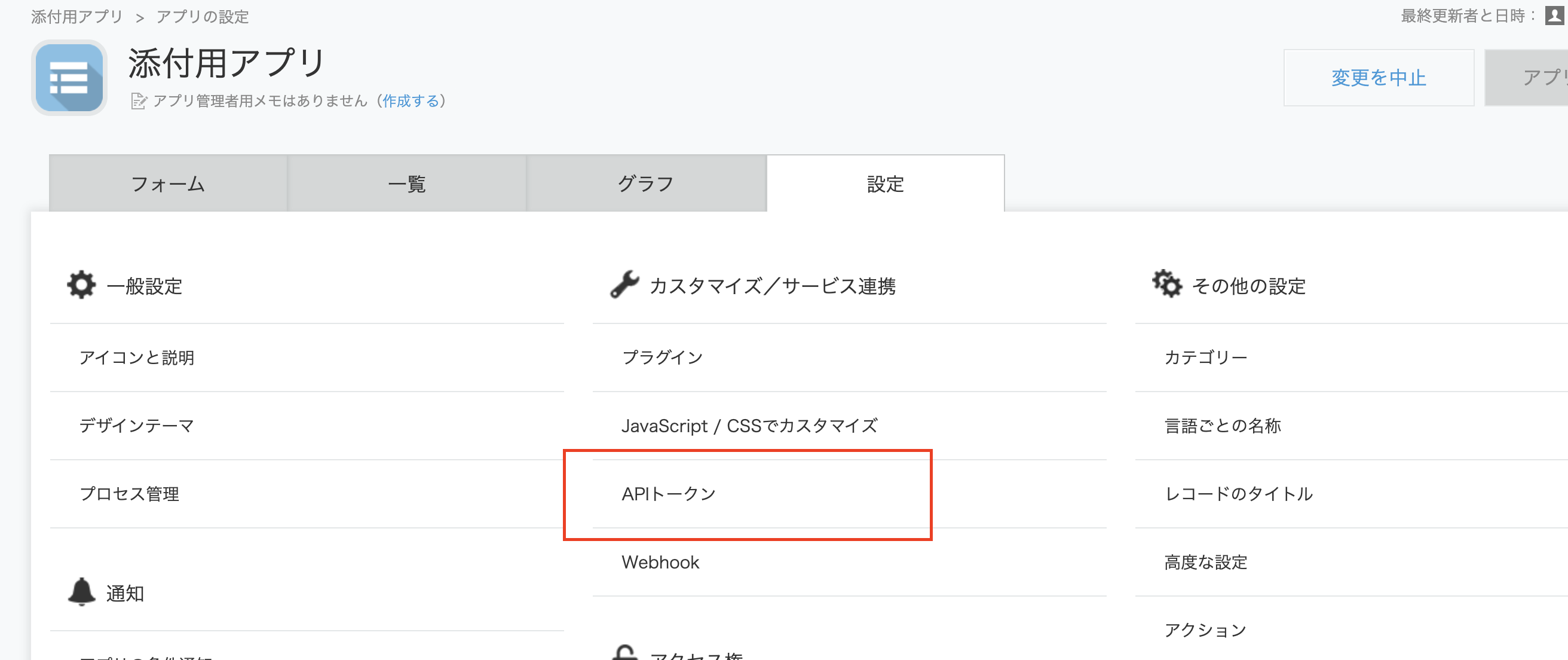This screenshot has width=1568, height=660.
Task: Click the blue 添付用アプリ app icon
Action: pyautogui.click(x=69, y=78)
